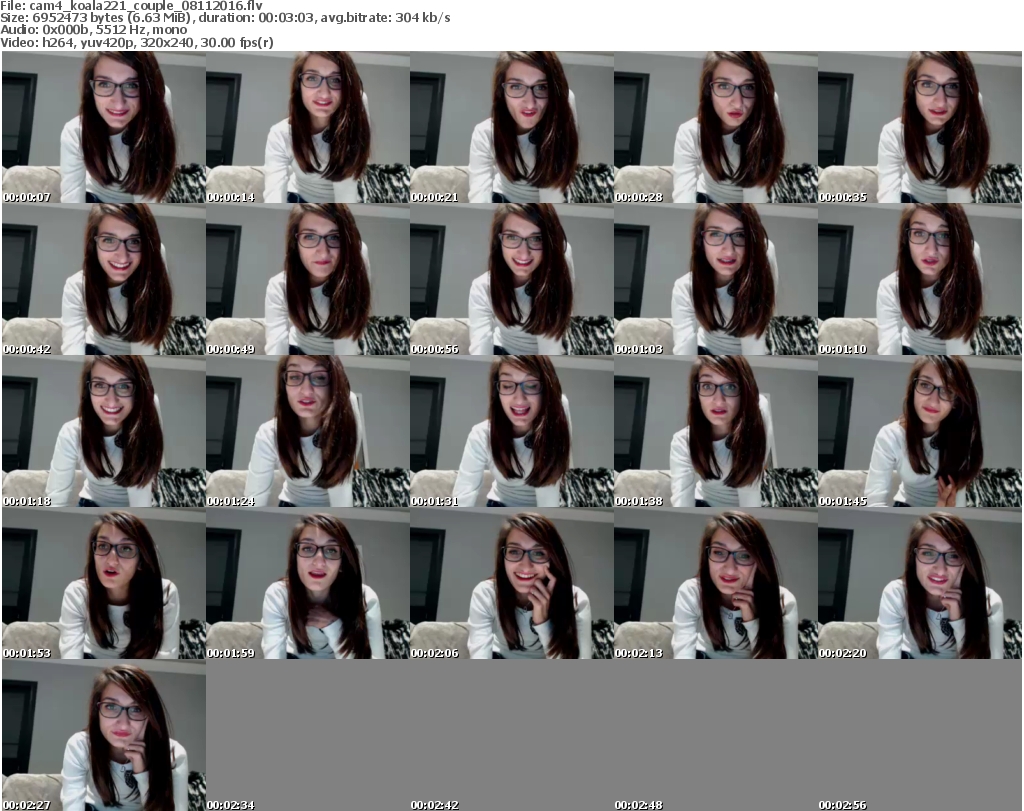This screenshot has width=1024, height=811.
Task: Choose the frame labeled 00:01:59
Action: click(x=308, y=583)
